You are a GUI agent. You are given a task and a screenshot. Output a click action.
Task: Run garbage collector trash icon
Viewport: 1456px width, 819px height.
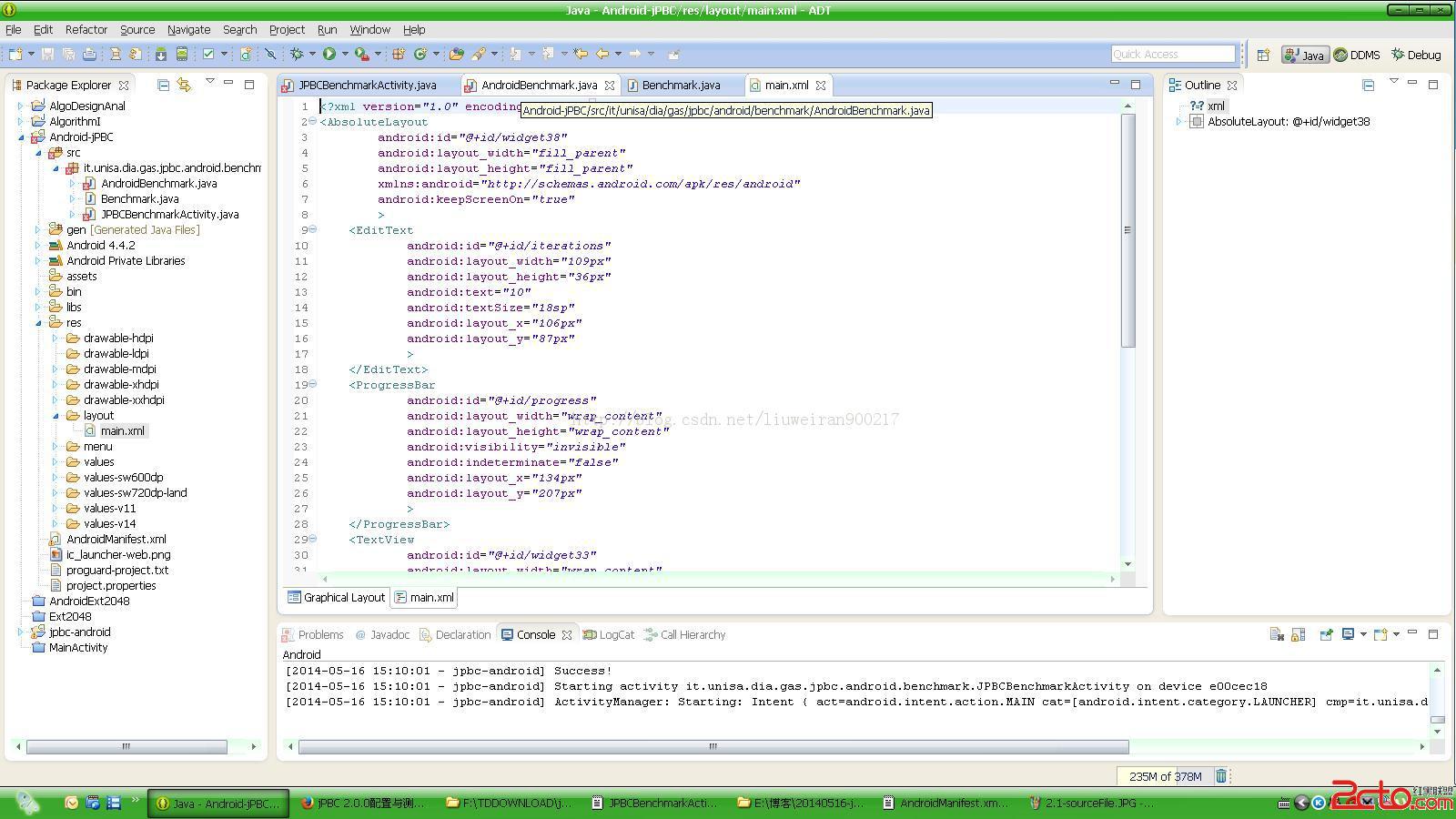[x=1221, y=776]
